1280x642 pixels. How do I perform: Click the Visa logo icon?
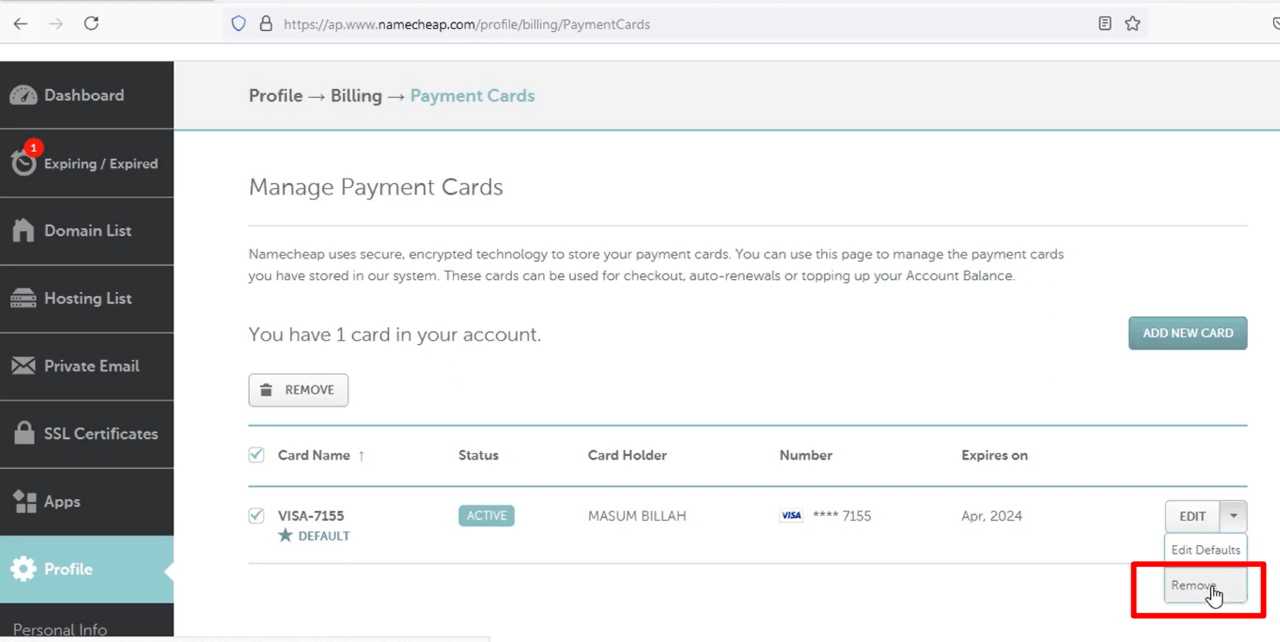791,516
